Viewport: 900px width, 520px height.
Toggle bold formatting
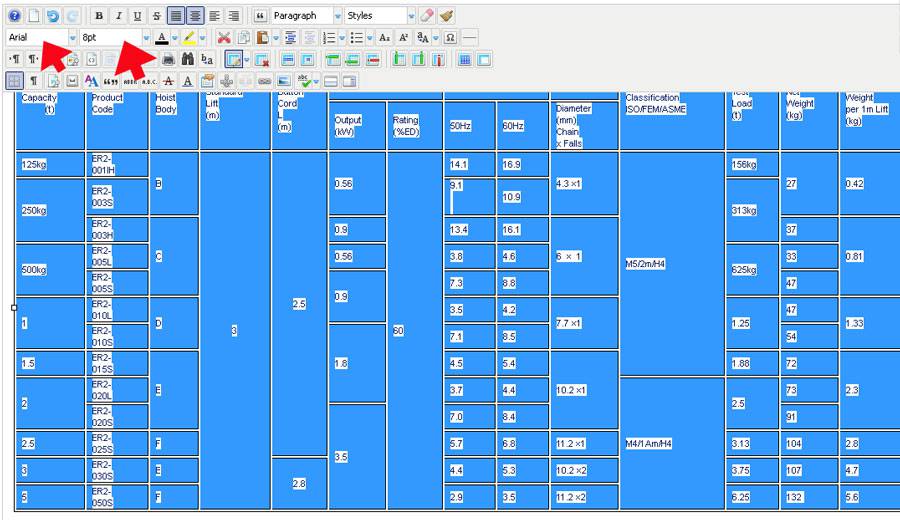[x=99, y=16]
